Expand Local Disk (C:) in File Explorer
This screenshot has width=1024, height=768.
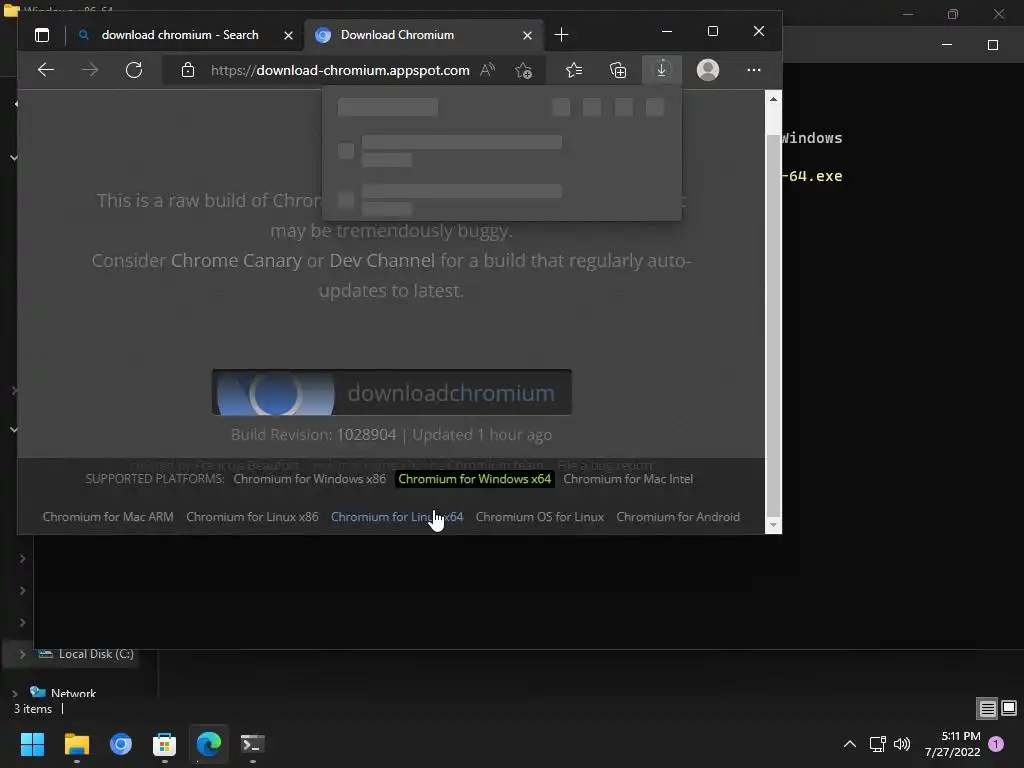[x=22, y=654]
